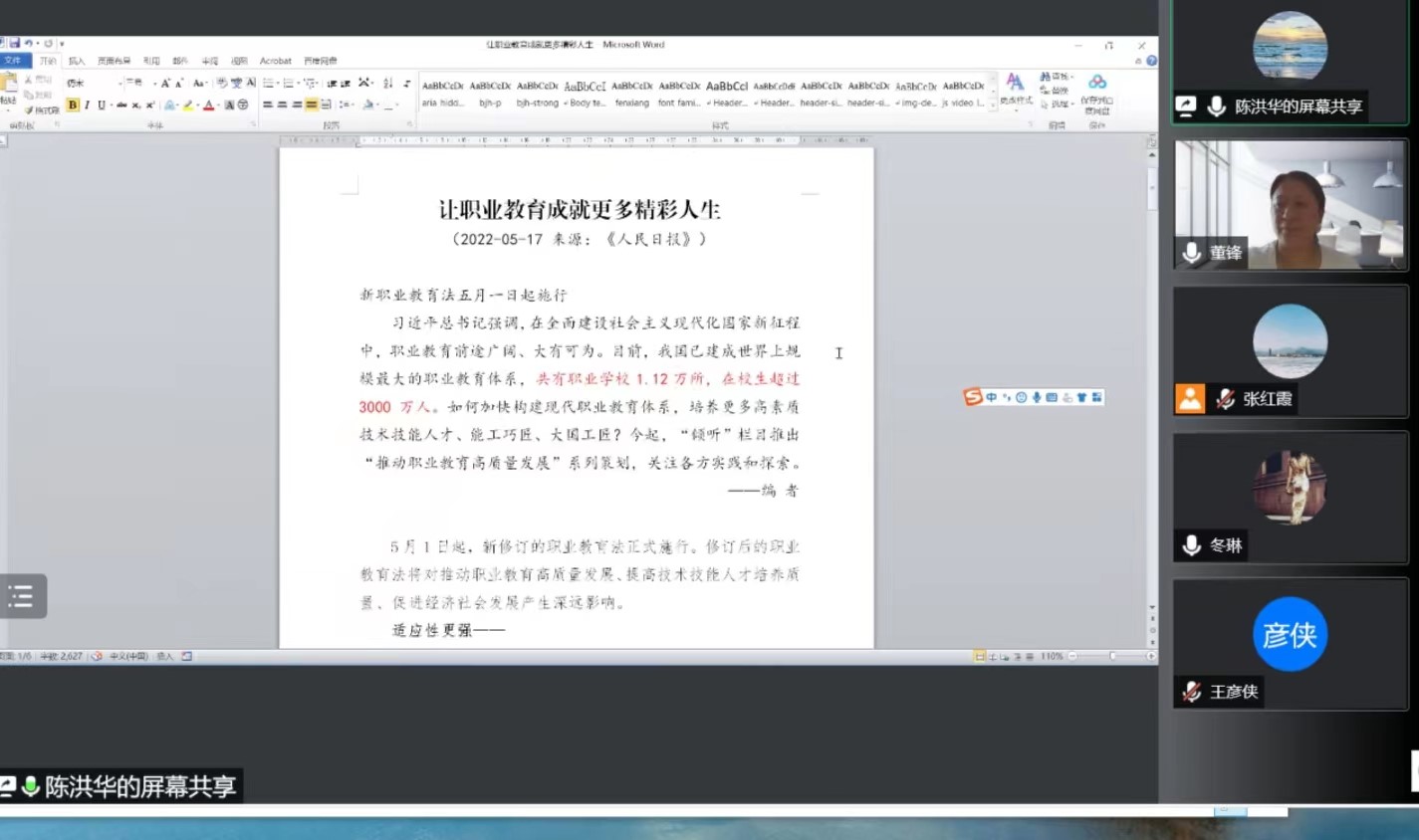This screenshot has width=1419, height=840.
Task: Mute 董锋's microphone
Action: pyautogui.click(x=1191, y=254)
